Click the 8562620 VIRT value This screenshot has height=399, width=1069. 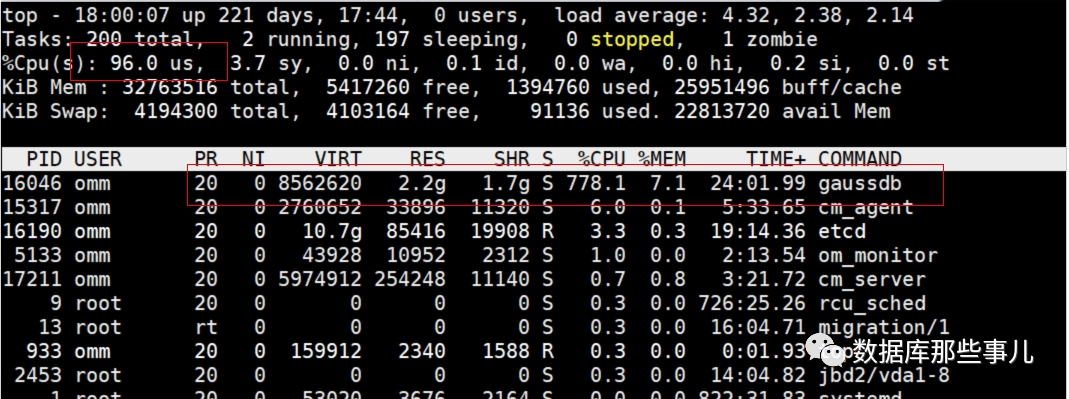320,183
